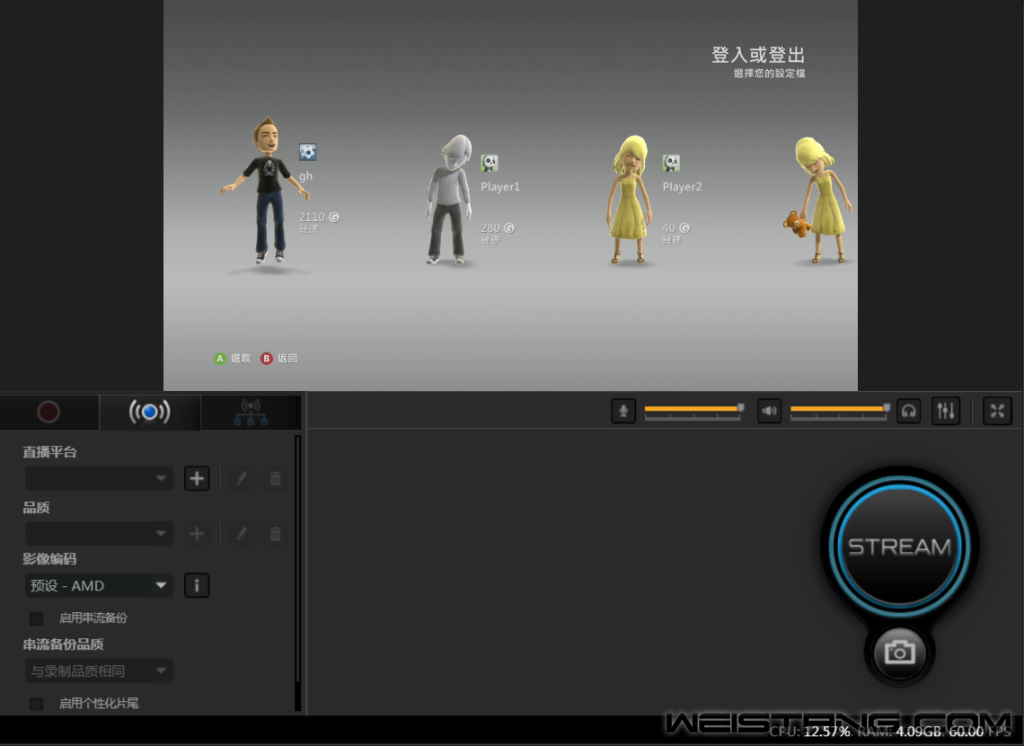Click the 登入或登出 heading
Viewport: 1024px width, 746px height.
pyautogui.click(x=758, y=55)
